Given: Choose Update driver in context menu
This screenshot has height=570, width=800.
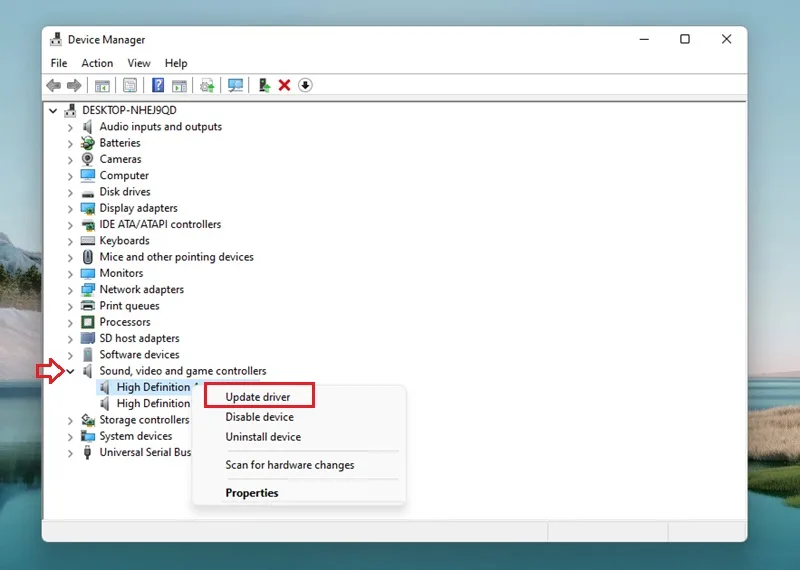Looking at the screenshot, I should pos(258,397).
